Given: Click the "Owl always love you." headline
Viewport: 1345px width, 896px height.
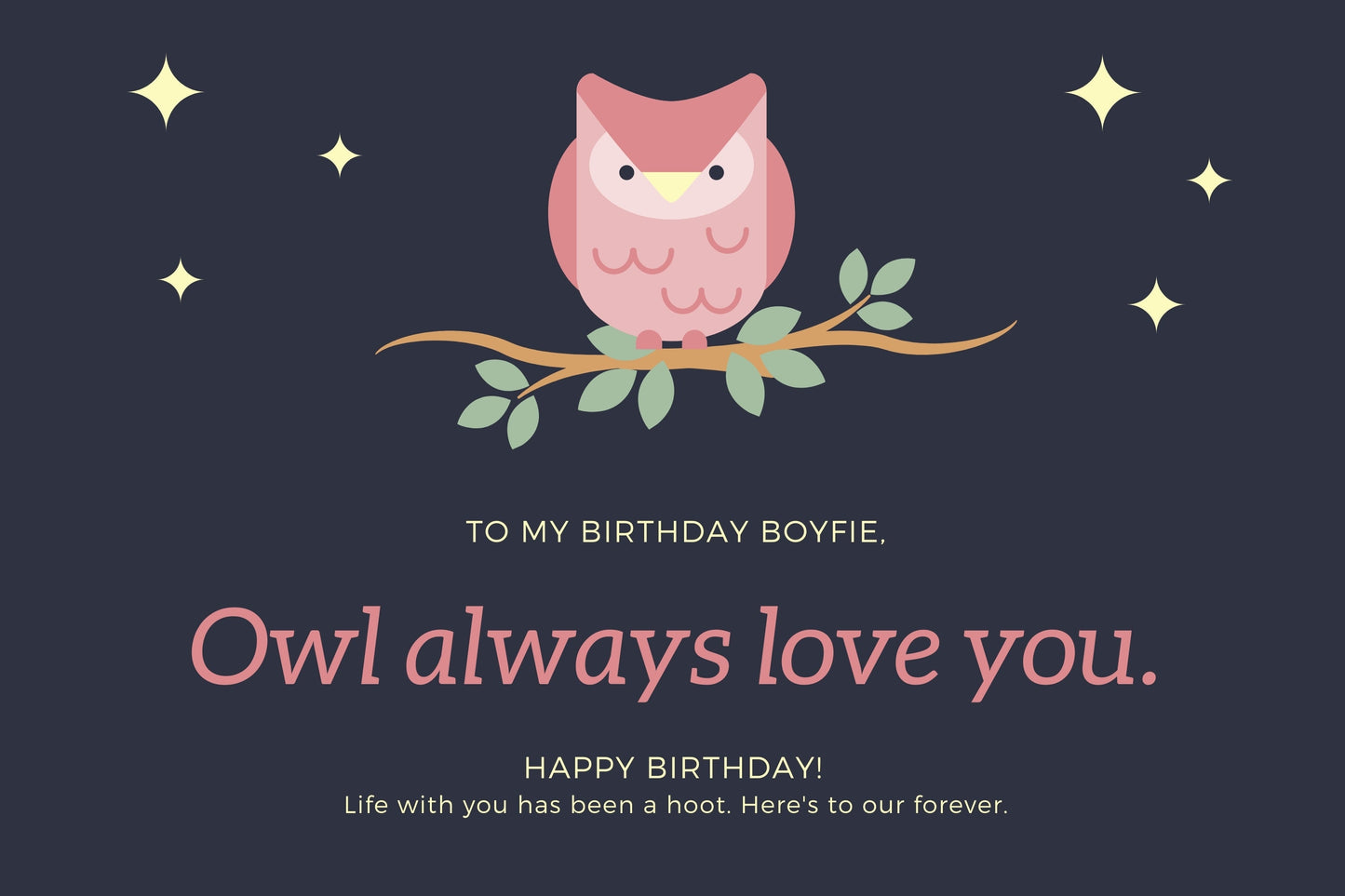Looking at the screenshot, I should (676, 649).
